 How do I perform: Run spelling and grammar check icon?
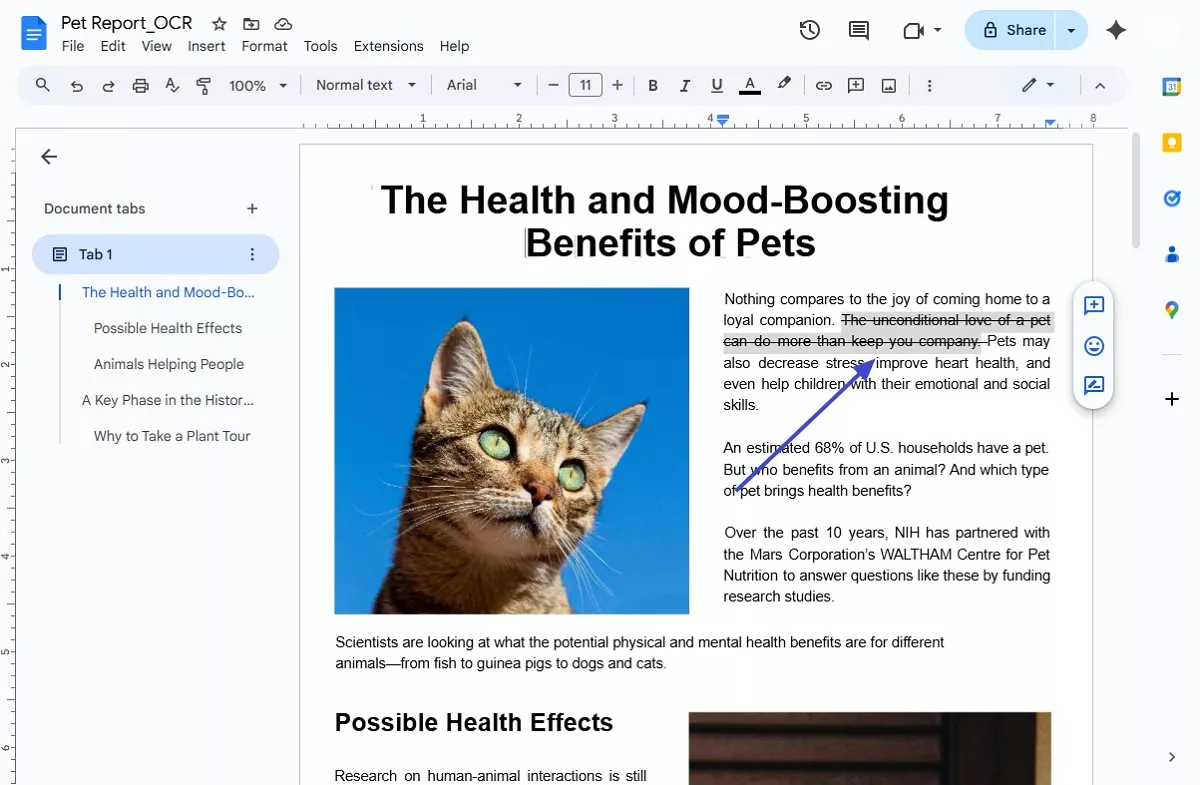click(172, 85)
